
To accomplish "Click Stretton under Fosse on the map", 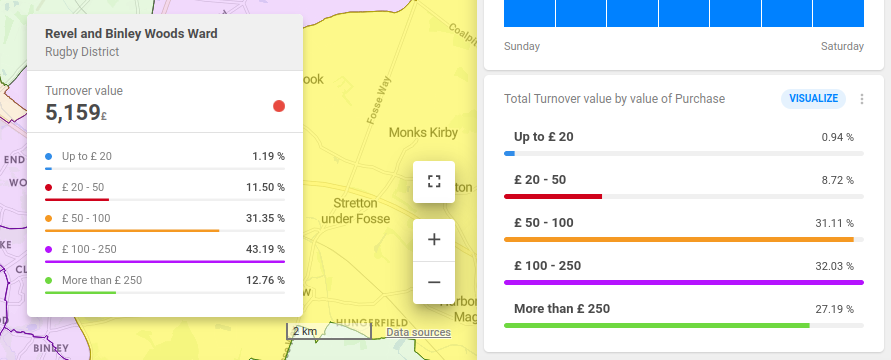I will tap(356, 211).
